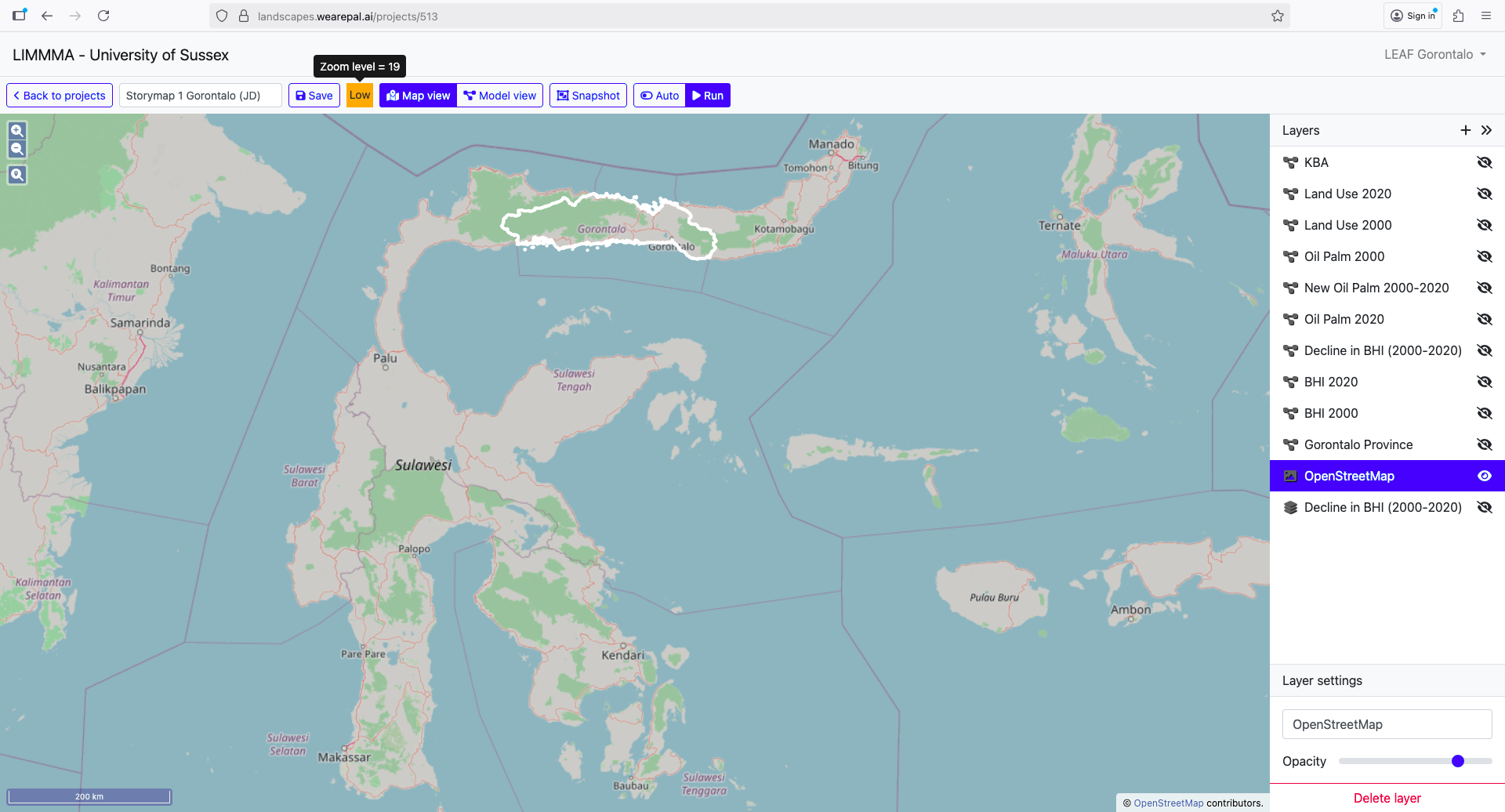
Task: Show the KBA layer
Action: [1484, 162]
